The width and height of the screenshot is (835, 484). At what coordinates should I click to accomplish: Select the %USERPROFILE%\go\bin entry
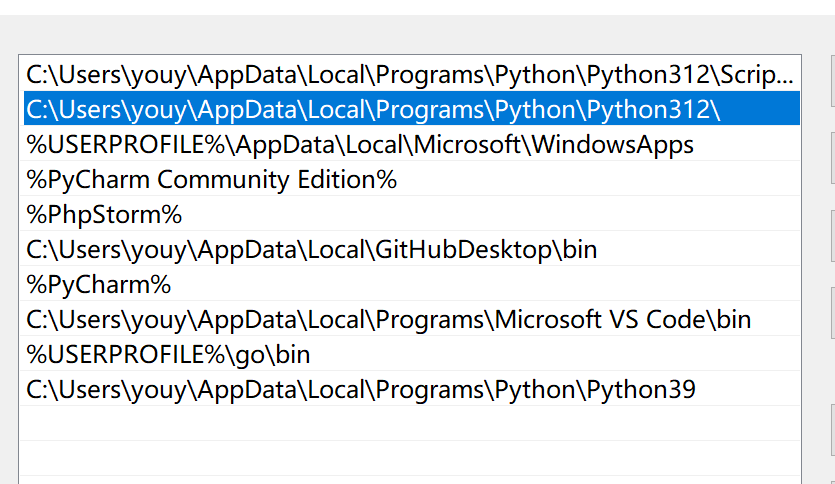pyautogui.click(x=411, y=354)
